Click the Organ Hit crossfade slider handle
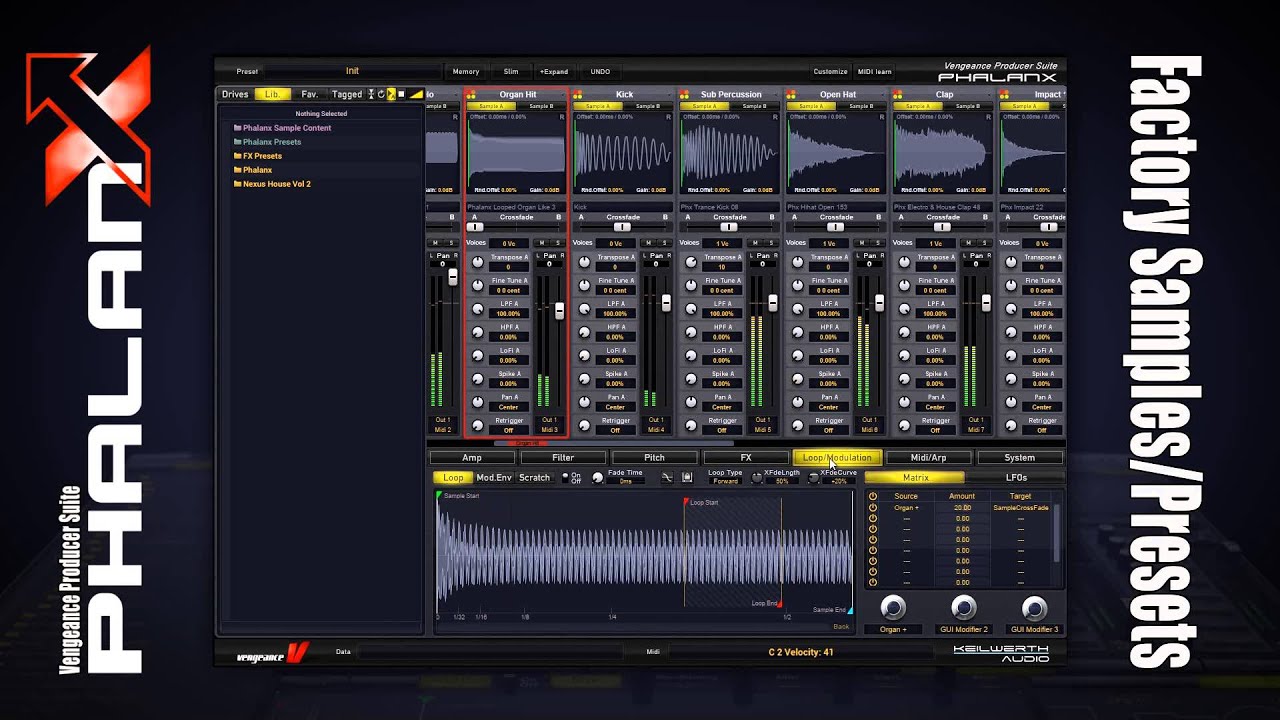Screen dimensions: 1280x720 pyautogui.click(x=475, y=227)
